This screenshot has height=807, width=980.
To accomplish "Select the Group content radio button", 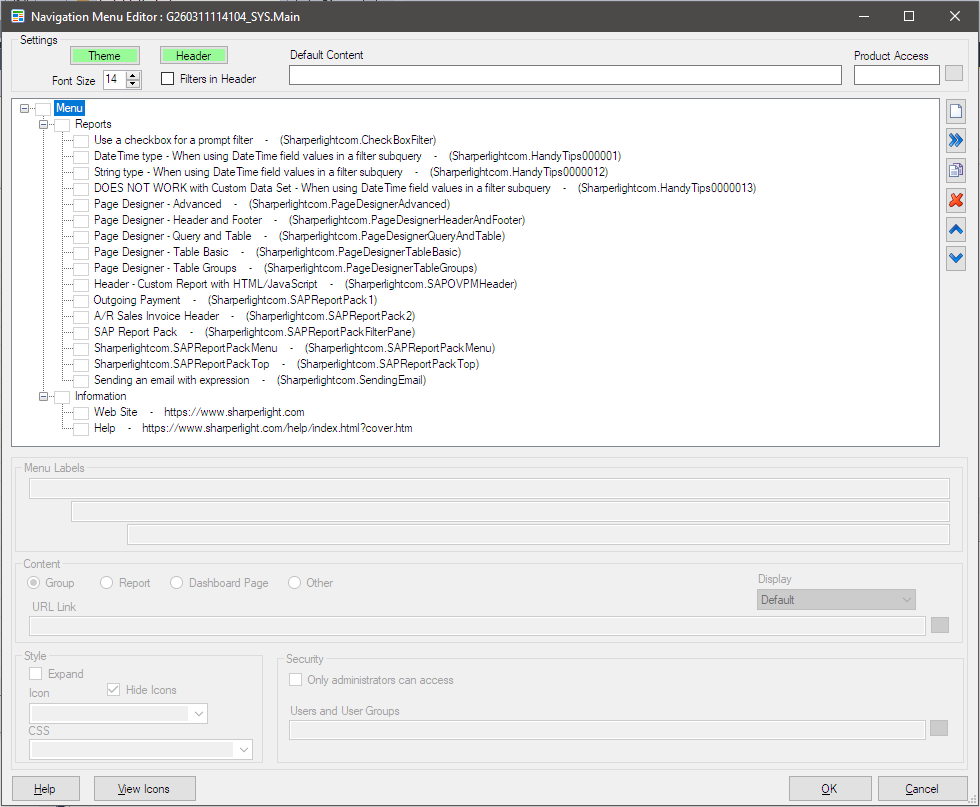I will [x=34, y=583].
